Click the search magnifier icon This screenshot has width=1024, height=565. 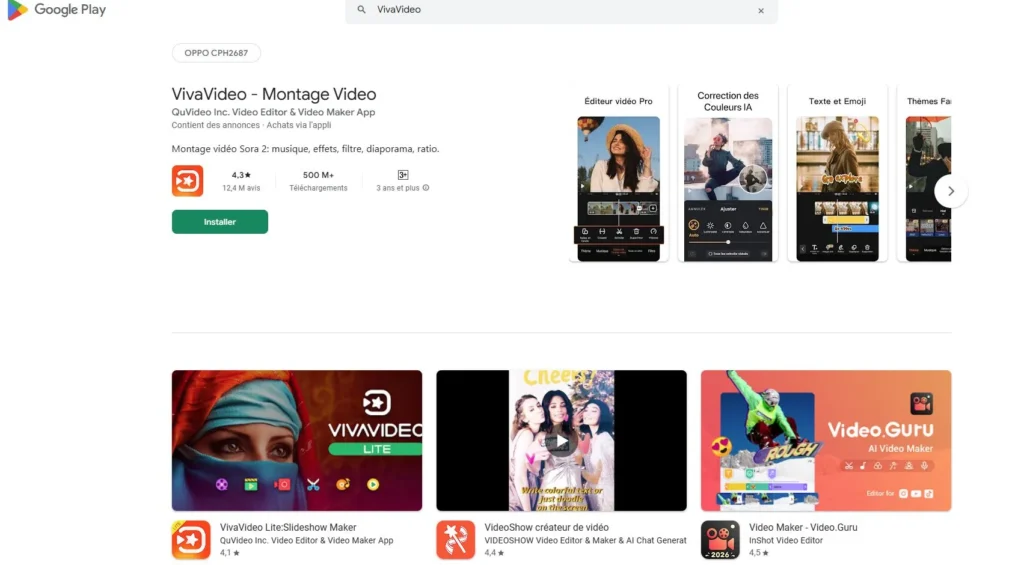pos(361,10)
